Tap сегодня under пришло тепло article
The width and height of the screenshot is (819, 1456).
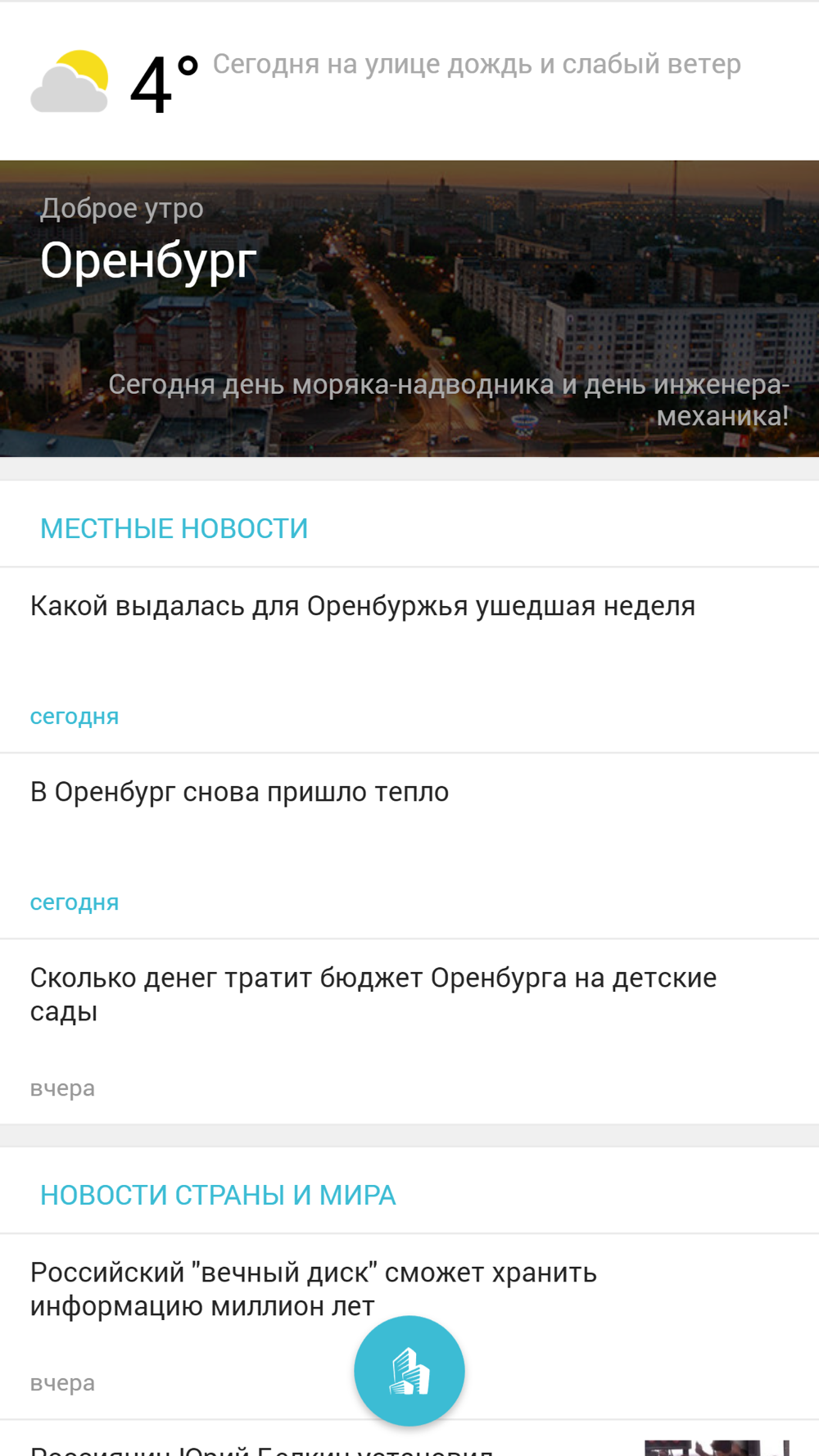point(75,902)
